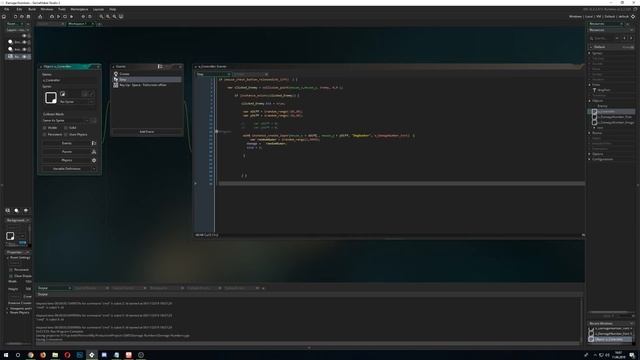Toggle the Solid checkbox
Viewport: 640px width, 360px height.
point(66,128)
